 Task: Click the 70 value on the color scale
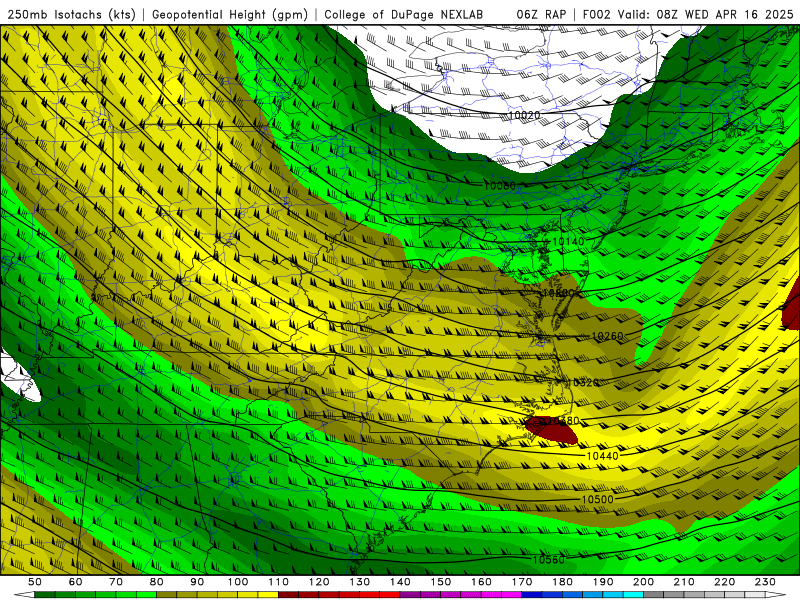[116, 582]
